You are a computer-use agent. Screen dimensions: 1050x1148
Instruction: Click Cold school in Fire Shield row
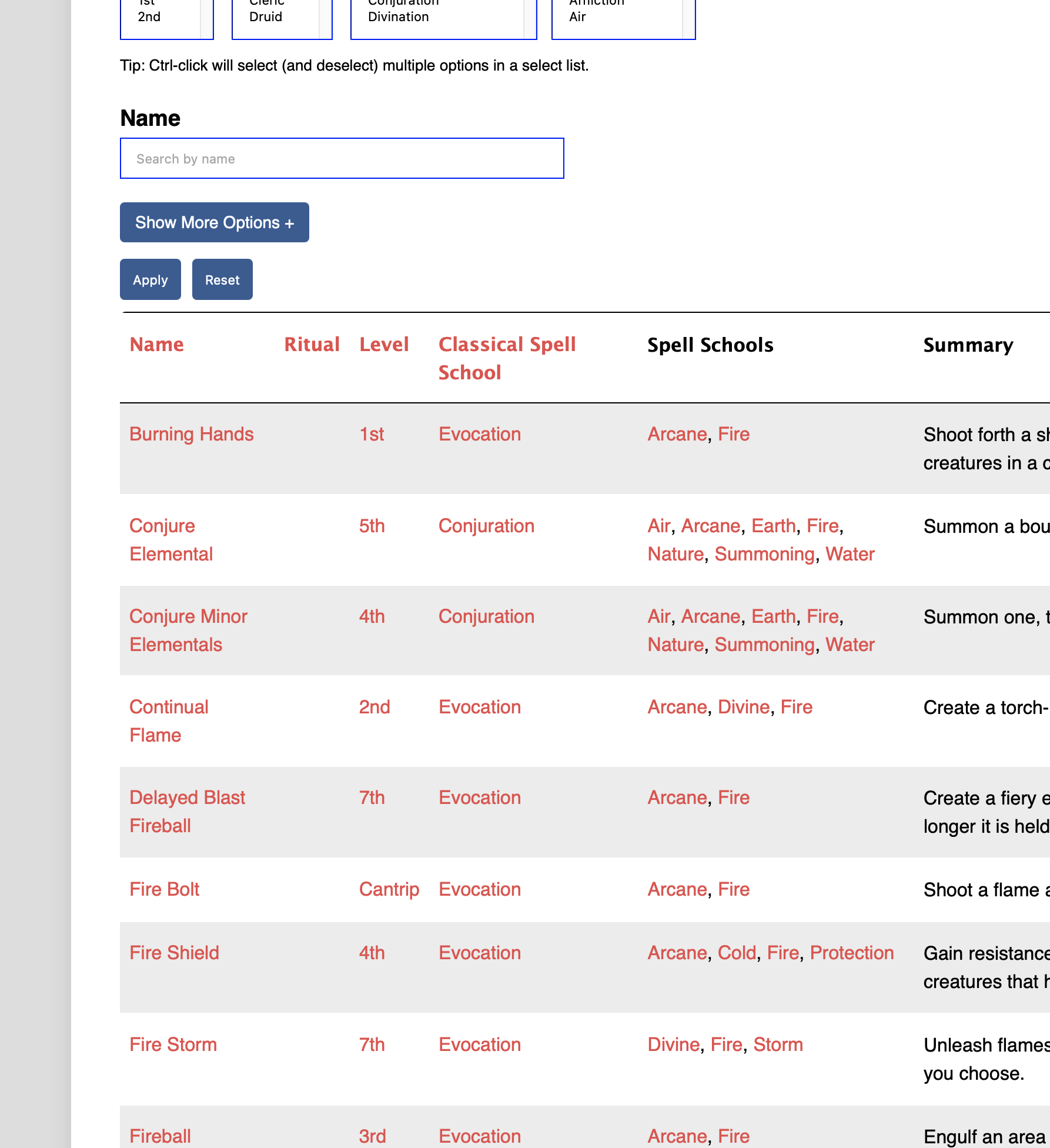click(737, 953)
